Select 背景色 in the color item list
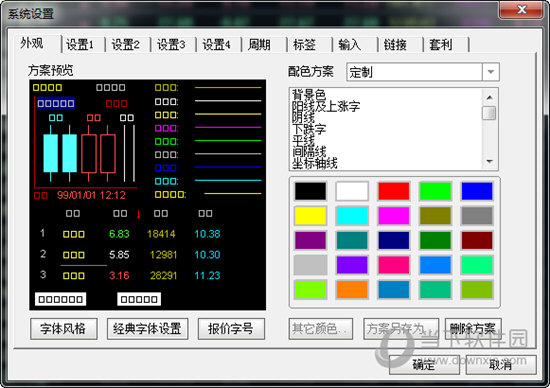Viewport: 550px width, 388px height. pos(309,94)
